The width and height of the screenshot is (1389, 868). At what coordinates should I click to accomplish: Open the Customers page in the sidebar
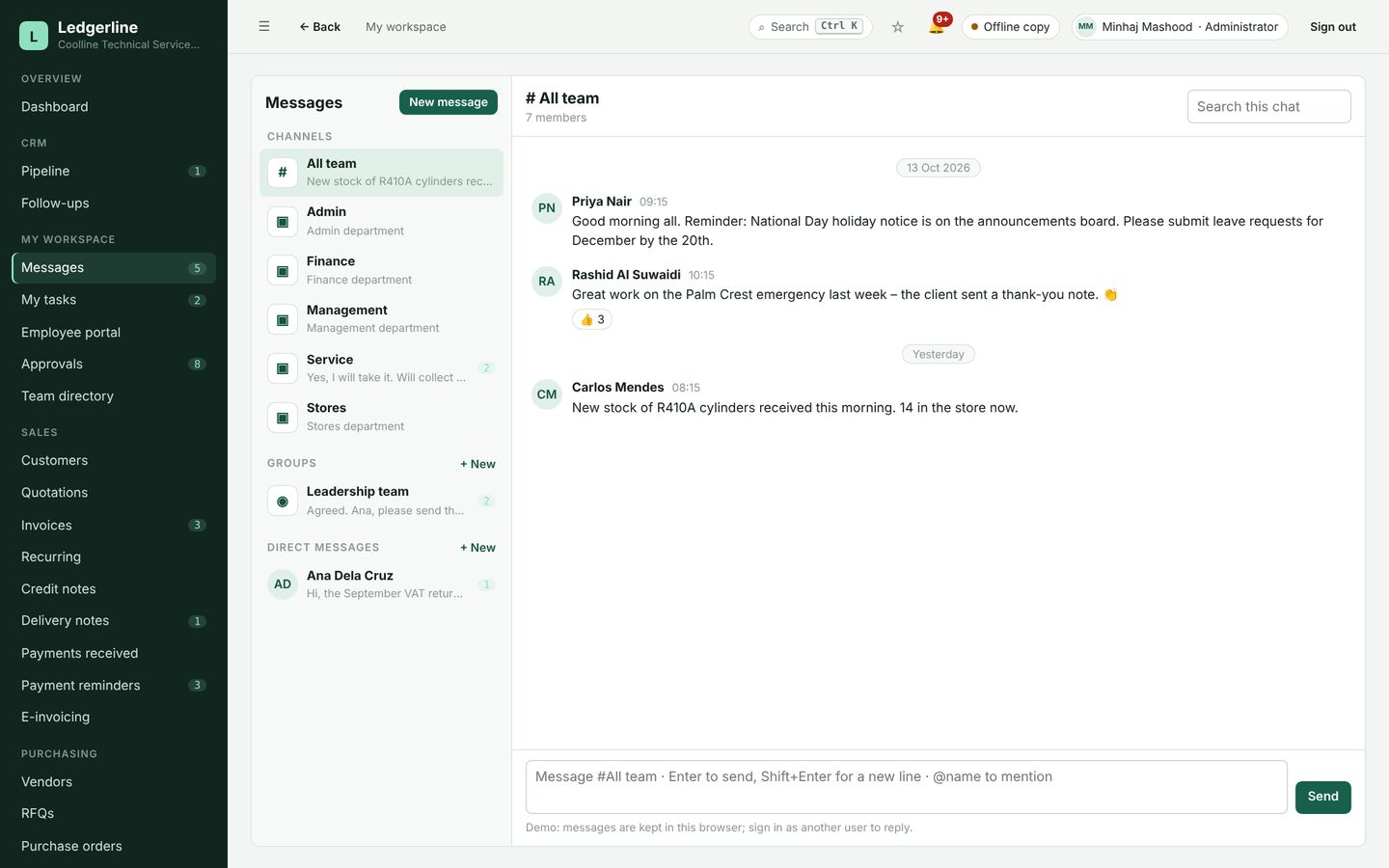(x=114, y=461)
